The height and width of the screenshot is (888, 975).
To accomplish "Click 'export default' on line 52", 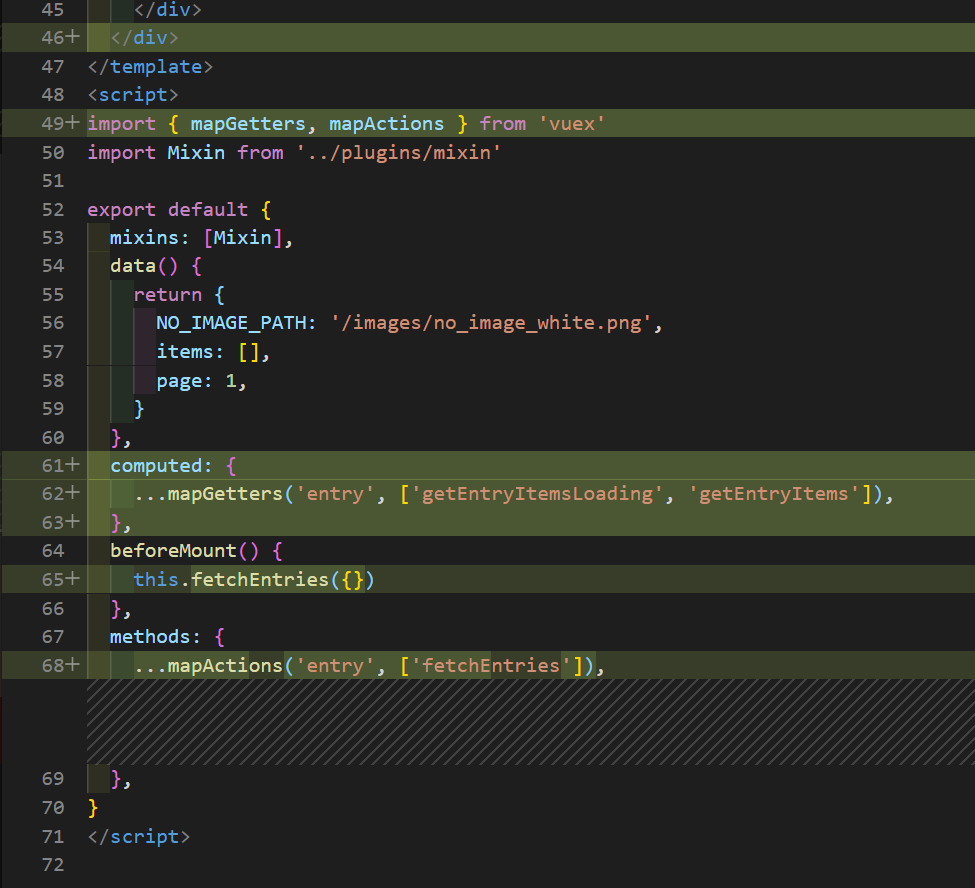I will pyautogui.click(x=167, y=210).
